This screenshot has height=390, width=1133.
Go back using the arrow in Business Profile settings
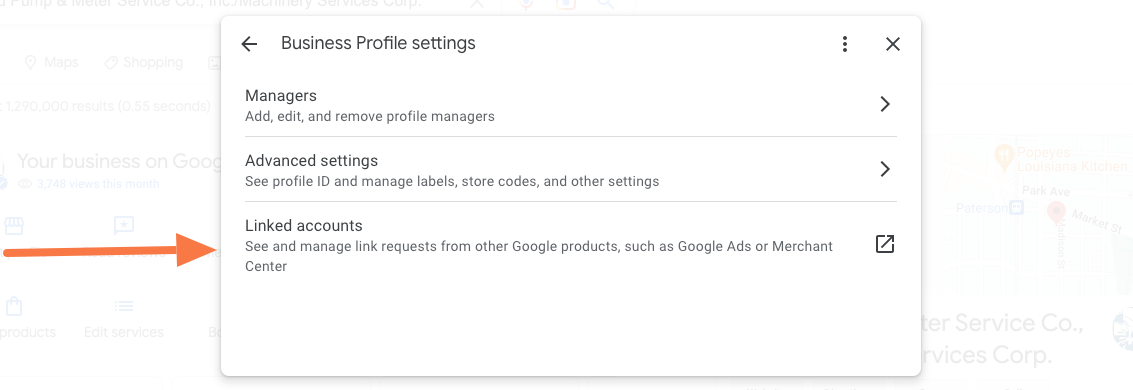[249, 44]
